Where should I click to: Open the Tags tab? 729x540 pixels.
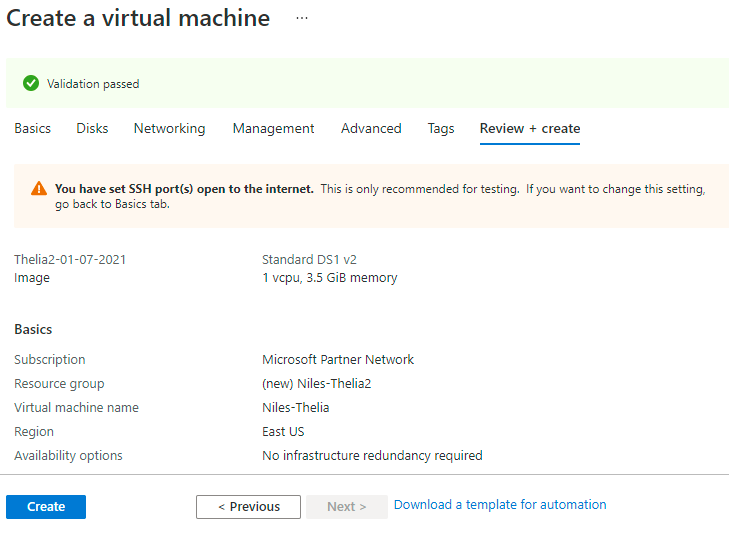click(441, 129)
